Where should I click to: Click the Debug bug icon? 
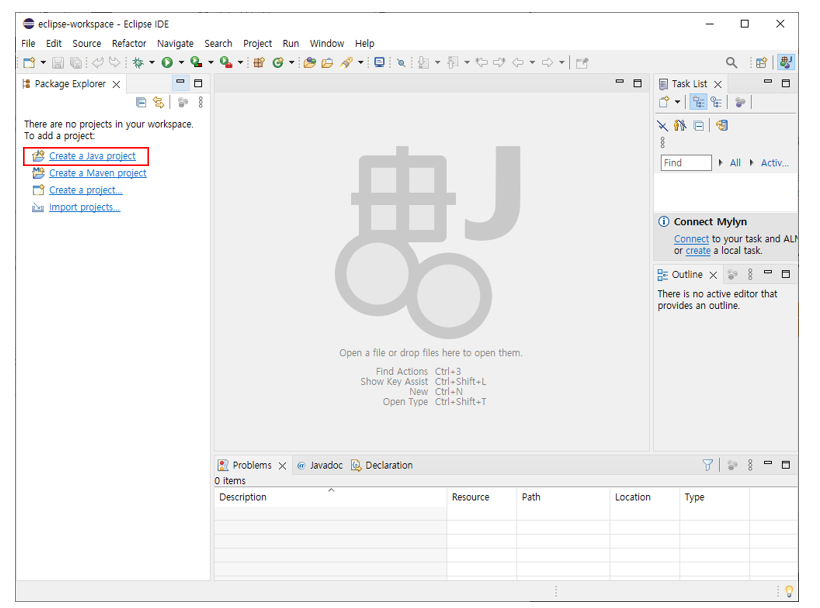pos(138,63)
